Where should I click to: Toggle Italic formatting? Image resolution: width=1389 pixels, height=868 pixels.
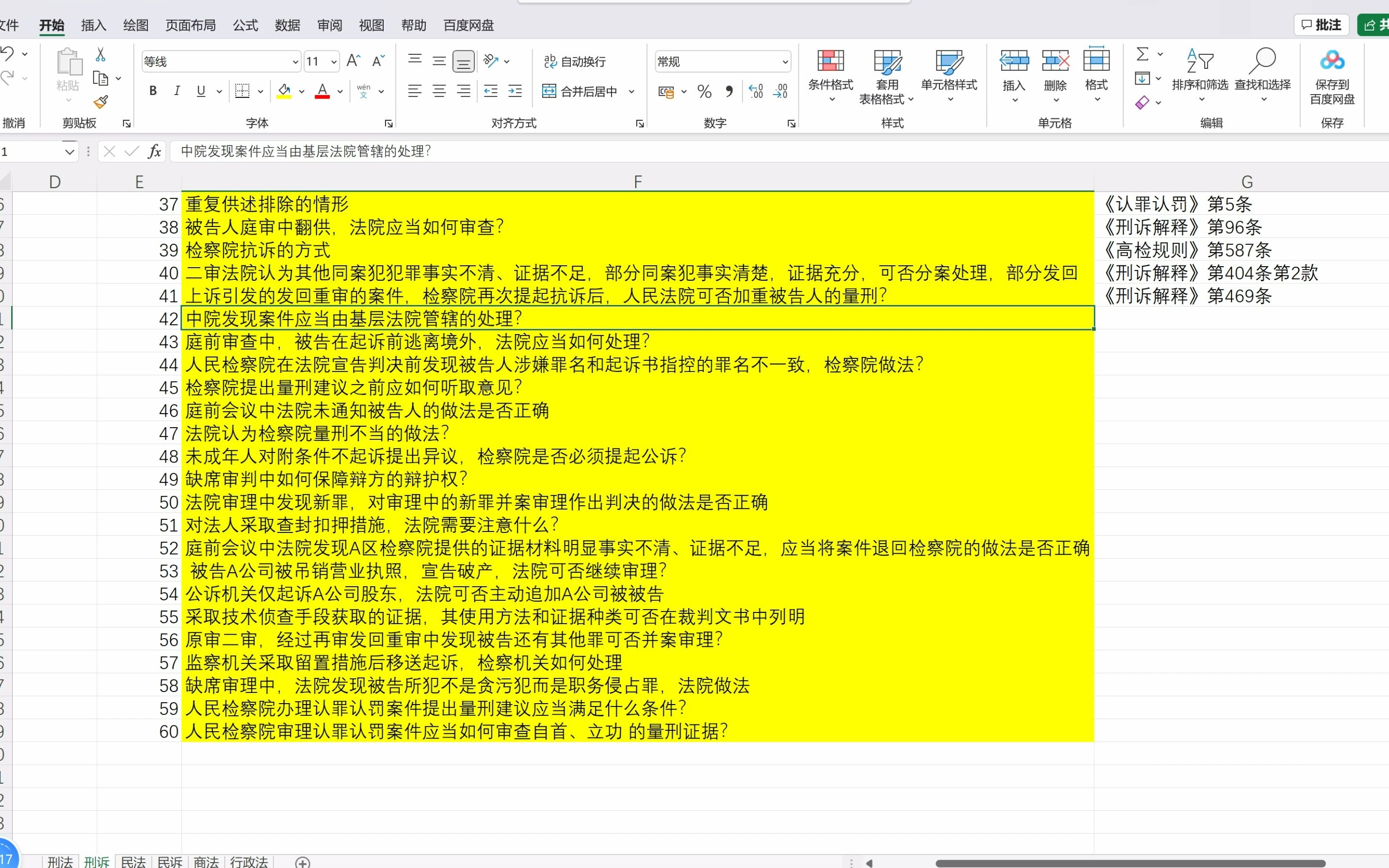point(177,91)
